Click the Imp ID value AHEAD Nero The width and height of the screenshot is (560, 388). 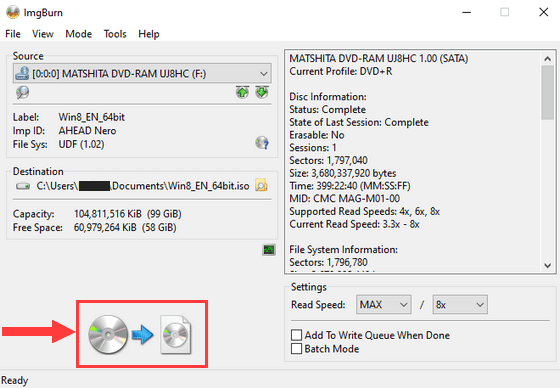pos(87,131)
